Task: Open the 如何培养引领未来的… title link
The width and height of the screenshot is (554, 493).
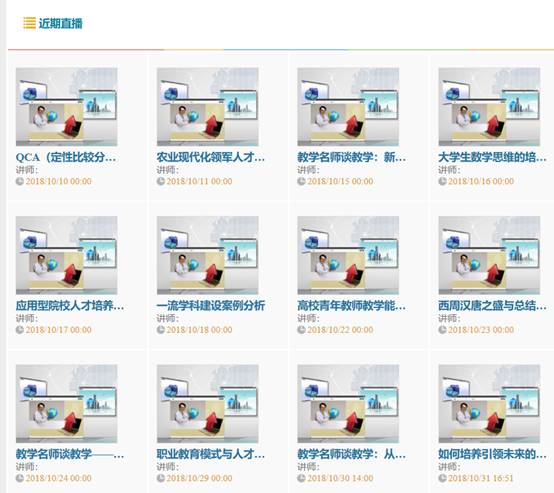Action: [x=493, y=454]
